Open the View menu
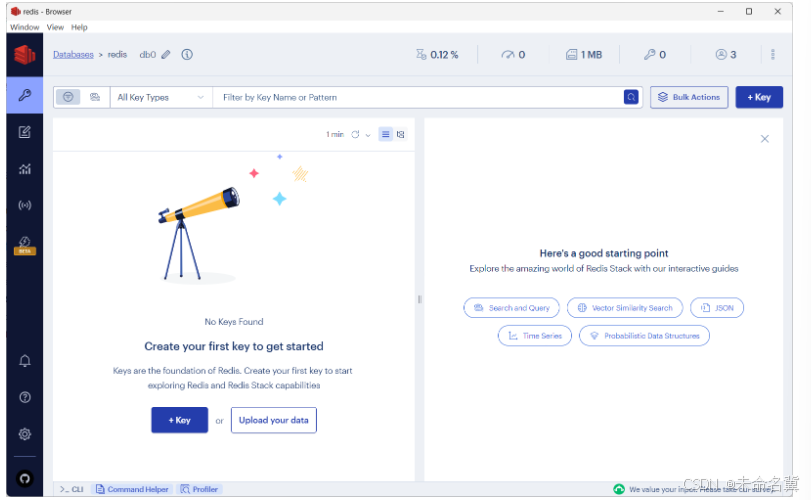 click(55, 27)
